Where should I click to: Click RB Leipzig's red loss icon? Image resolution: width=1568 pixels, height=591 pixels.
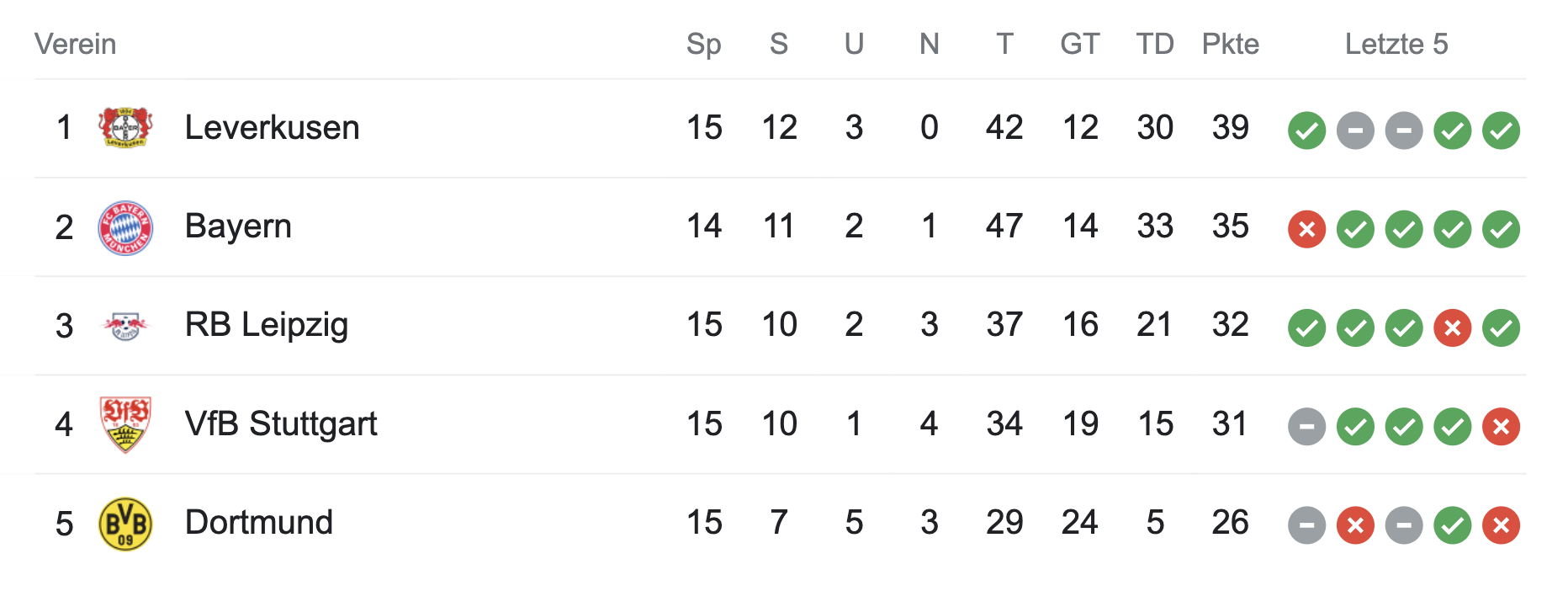[1452, 327]
